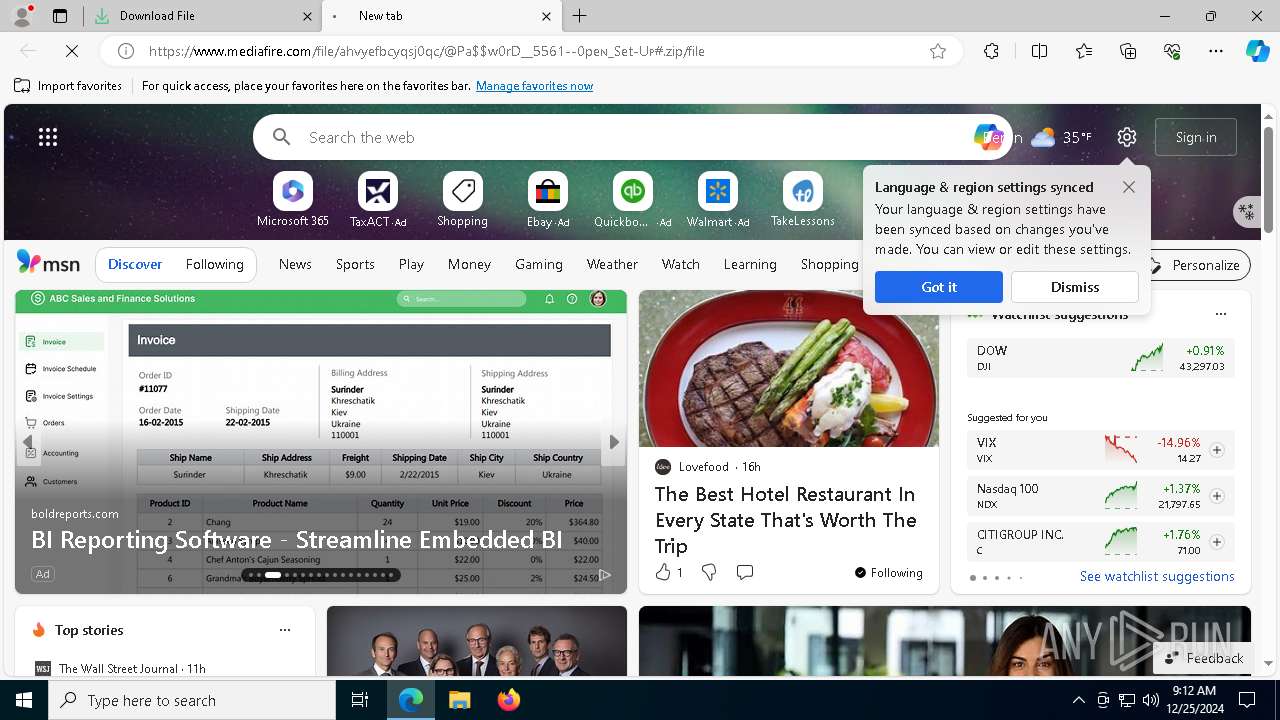Close the language settings synced popup
1280x720 pixels.
[1129, 187]
